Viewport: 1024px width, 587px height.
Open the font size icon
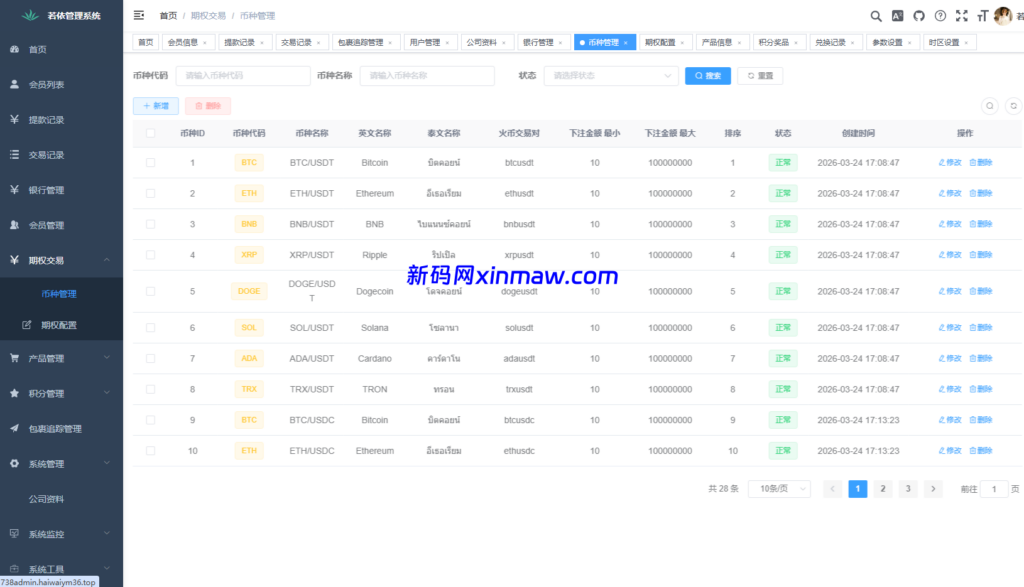(982, 16)
